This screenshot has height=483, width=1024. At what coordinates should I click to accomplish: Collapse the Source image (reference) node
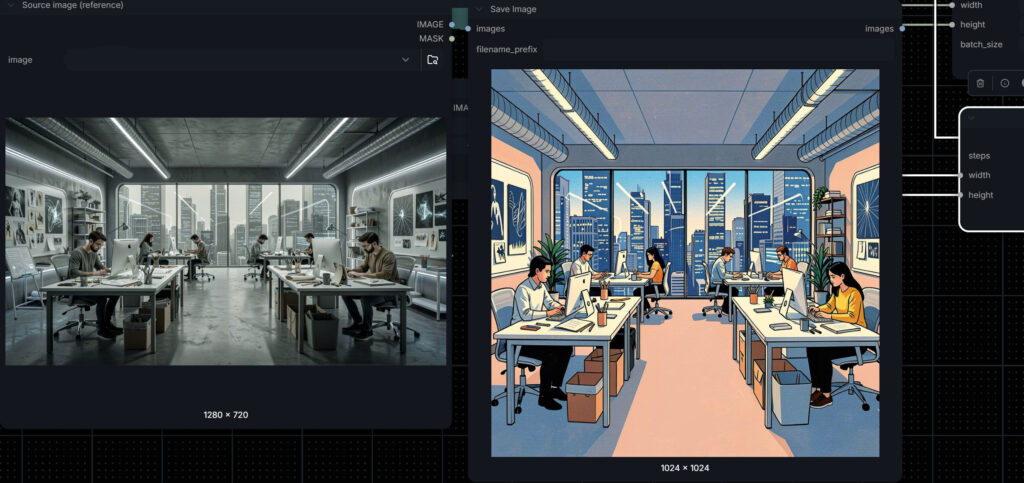click(11, 5)
